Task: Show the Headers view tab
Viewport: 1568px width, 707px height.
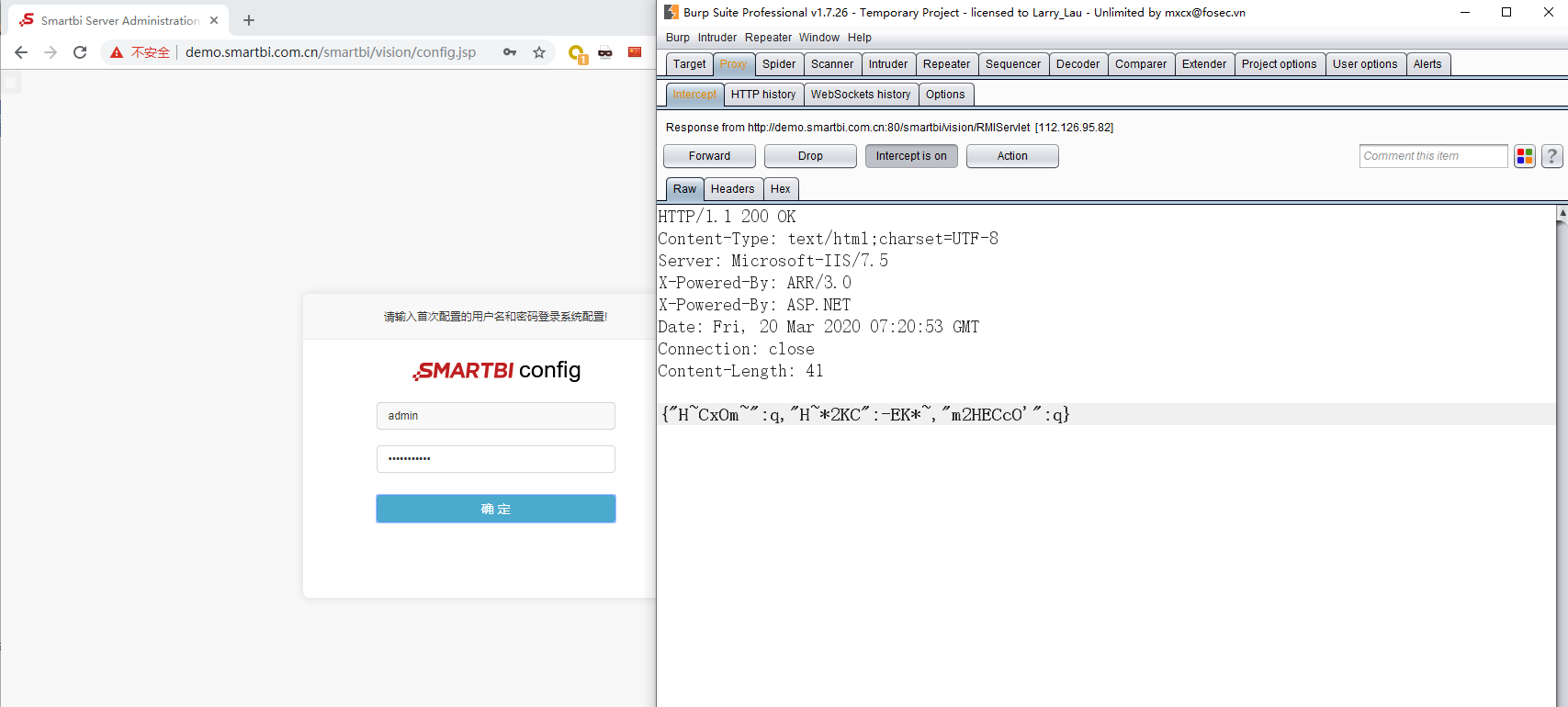Action: pos(732,189)
